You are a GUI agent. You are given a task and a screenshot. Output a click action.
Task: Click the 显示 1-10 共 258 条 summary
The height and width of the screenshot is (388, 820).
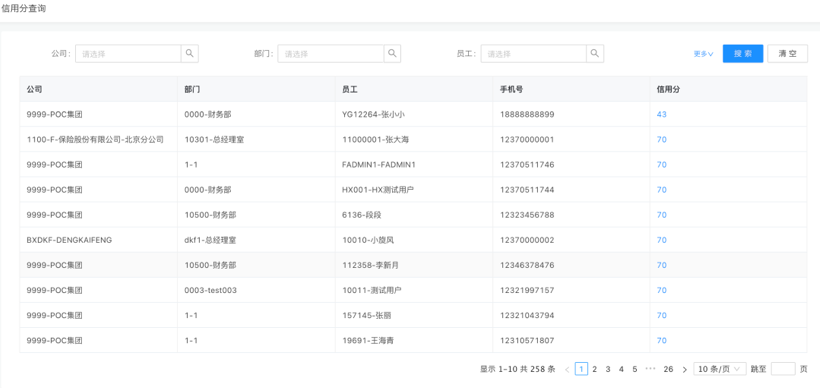[x=518, y=369]
